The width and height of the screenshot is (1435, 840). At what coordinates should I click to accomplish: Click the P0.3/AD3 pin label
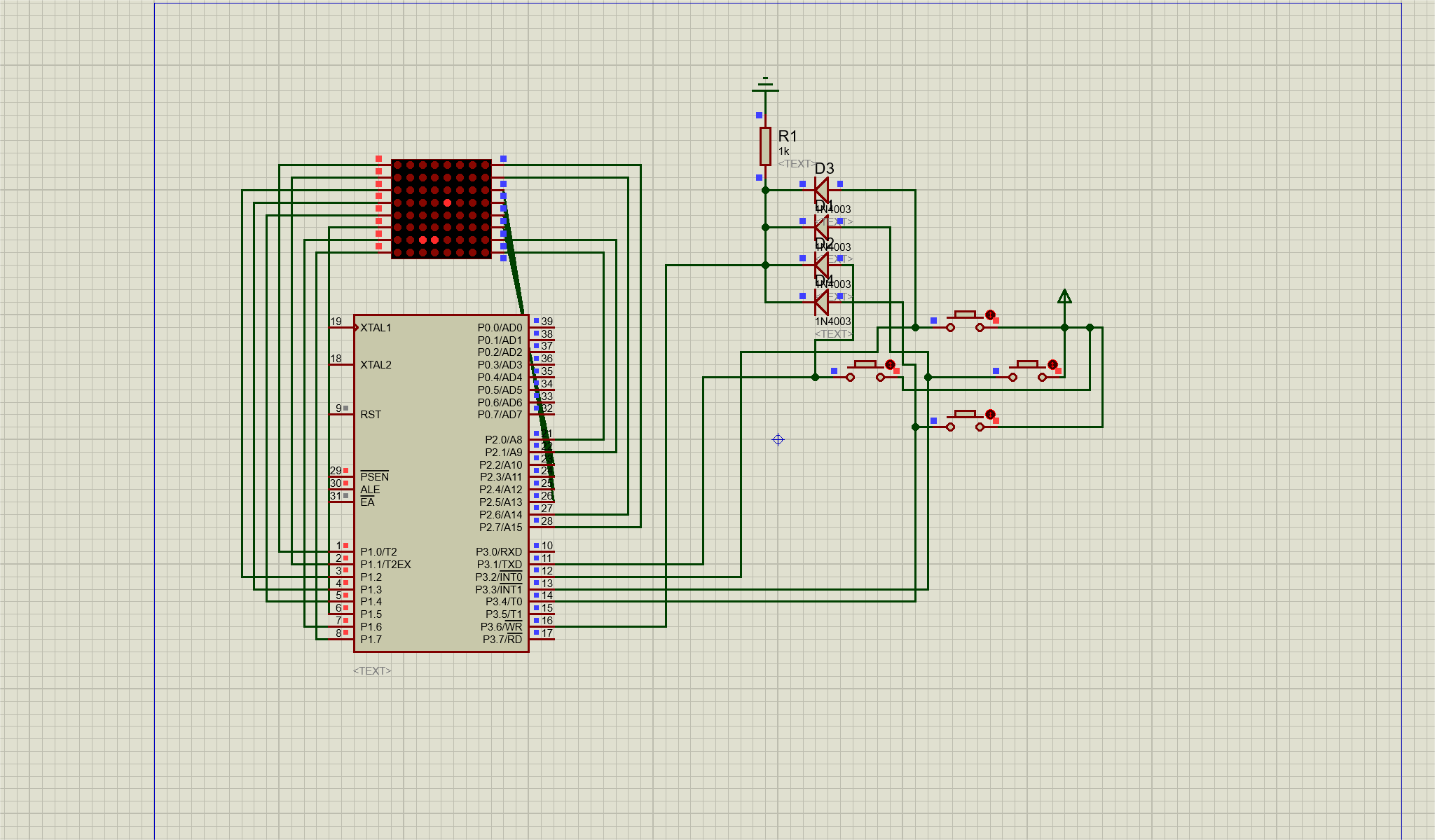coord(500,364)
